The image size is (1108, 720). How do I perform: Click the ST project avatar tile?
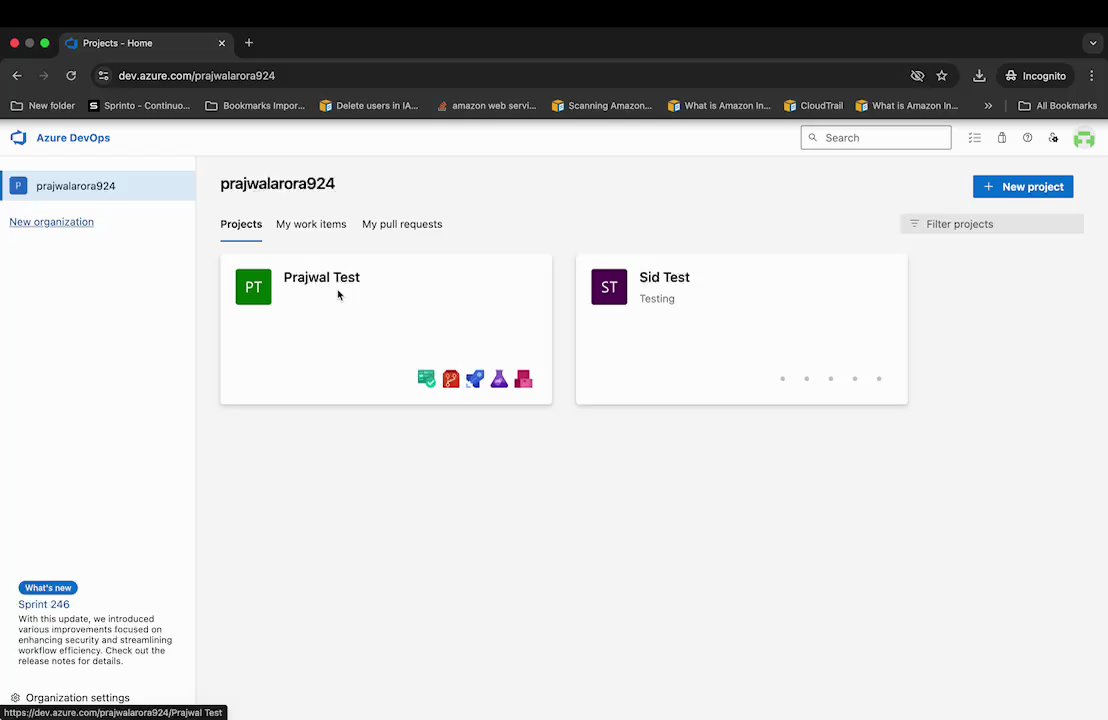click(x=609, y=287)
